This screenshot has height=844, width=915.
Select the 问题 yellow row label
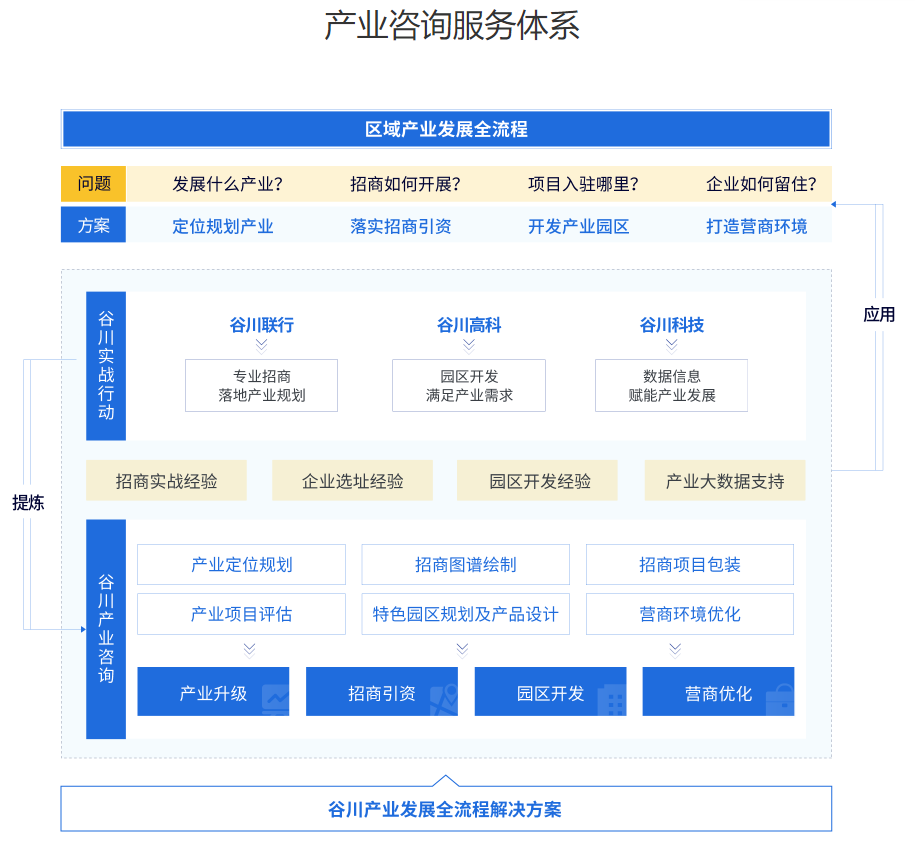[x=94, y=184]
